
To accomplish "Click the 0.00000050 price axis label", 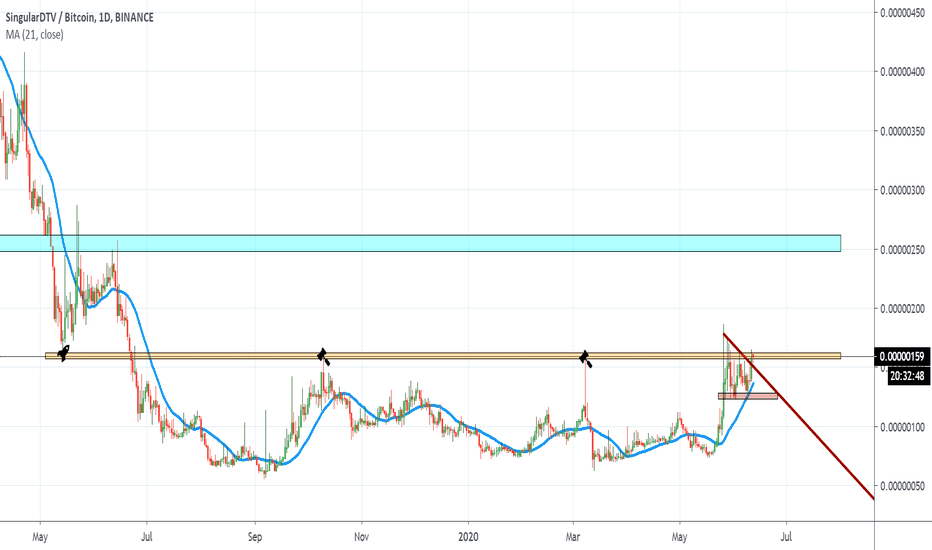I will coord(902,486).
